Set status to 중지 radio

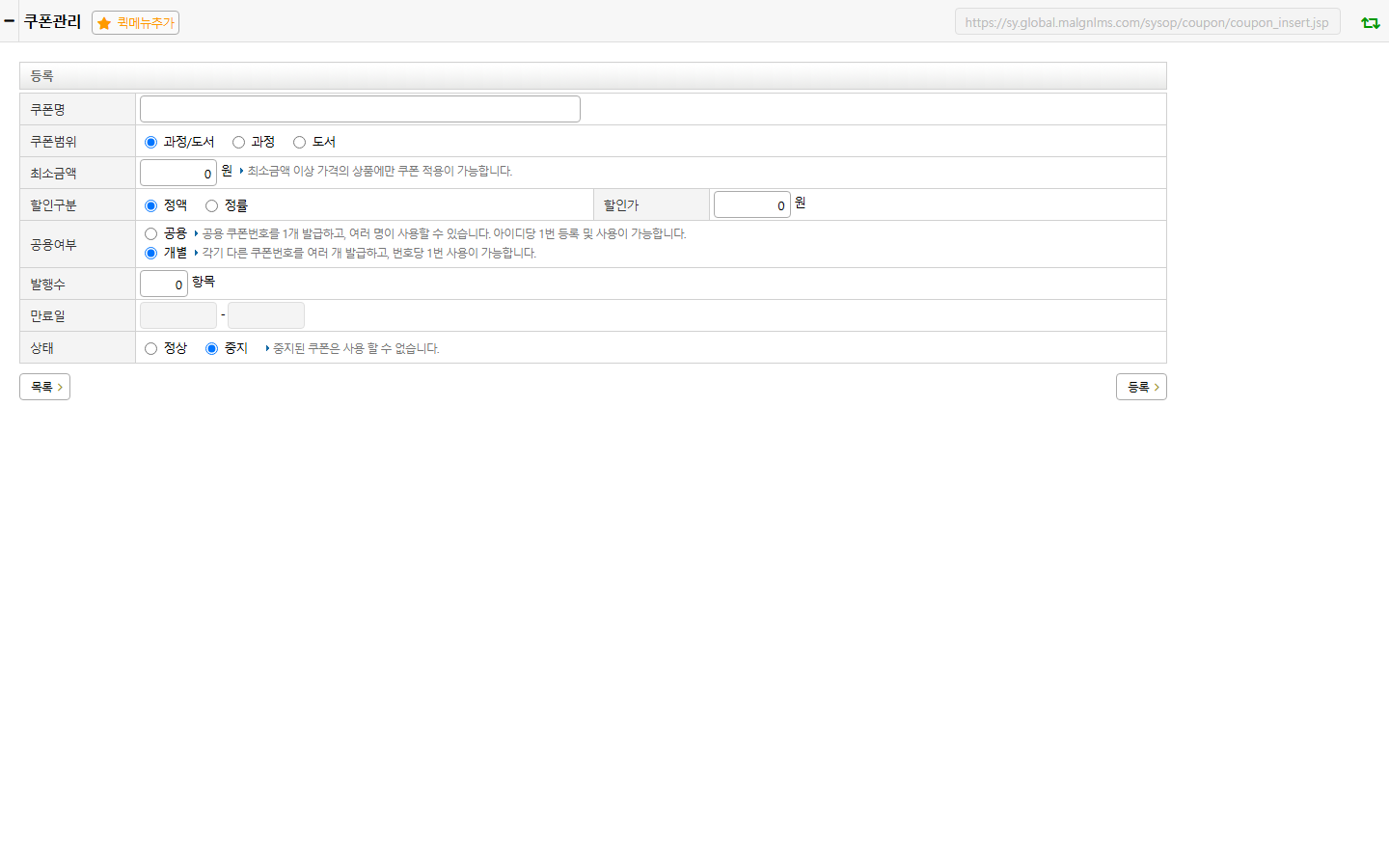coord(211,348)
